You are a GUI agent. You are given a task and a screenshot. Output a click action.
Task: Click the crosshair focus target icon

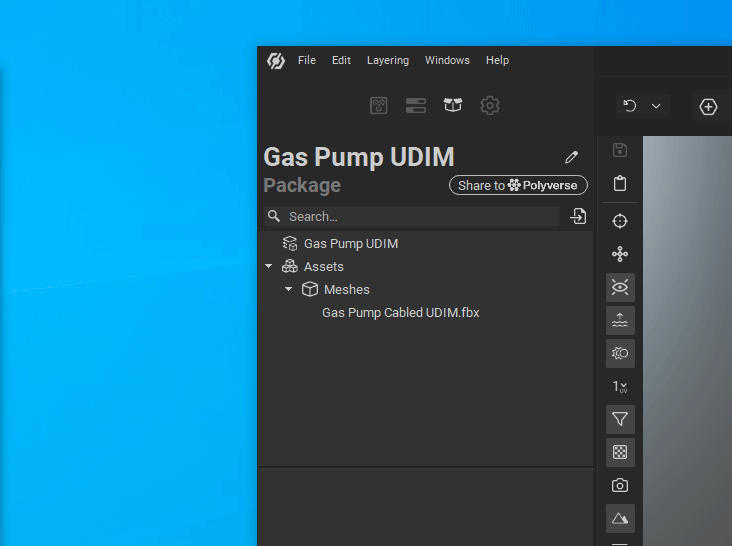620,221
